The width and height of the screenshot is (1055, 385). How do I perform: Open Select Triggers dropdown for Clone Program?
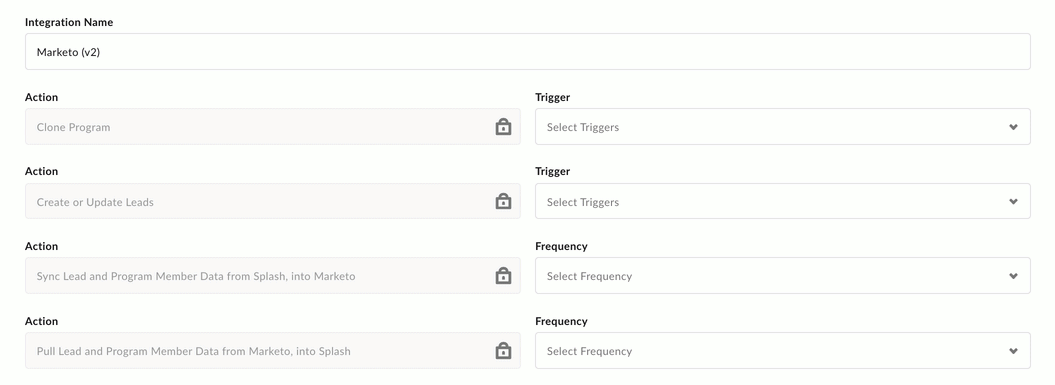(x=783, y=127)
